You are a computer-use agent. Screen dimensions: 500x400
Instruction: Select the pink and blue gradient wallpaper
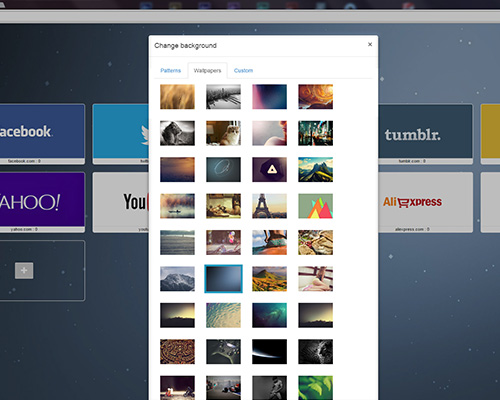click(x=269, y=97)
